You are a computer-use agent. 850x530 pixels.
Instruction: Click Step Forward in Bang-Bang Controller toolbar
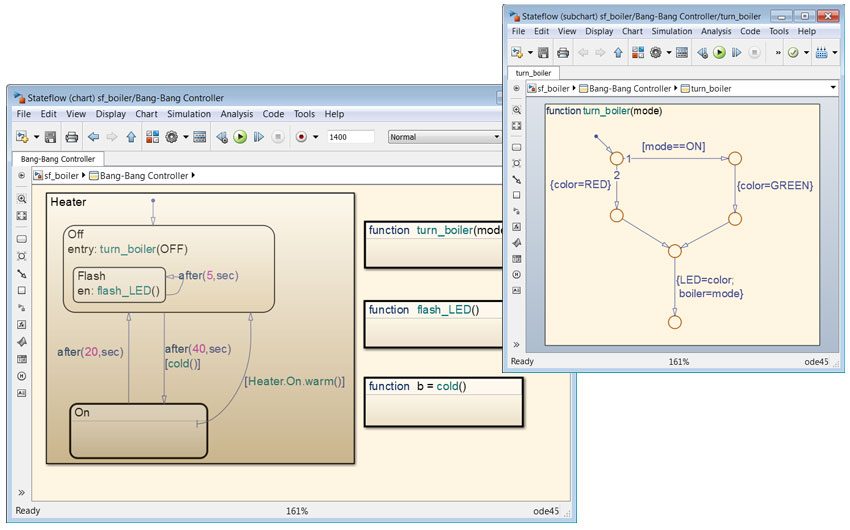(x=258, y=137)
